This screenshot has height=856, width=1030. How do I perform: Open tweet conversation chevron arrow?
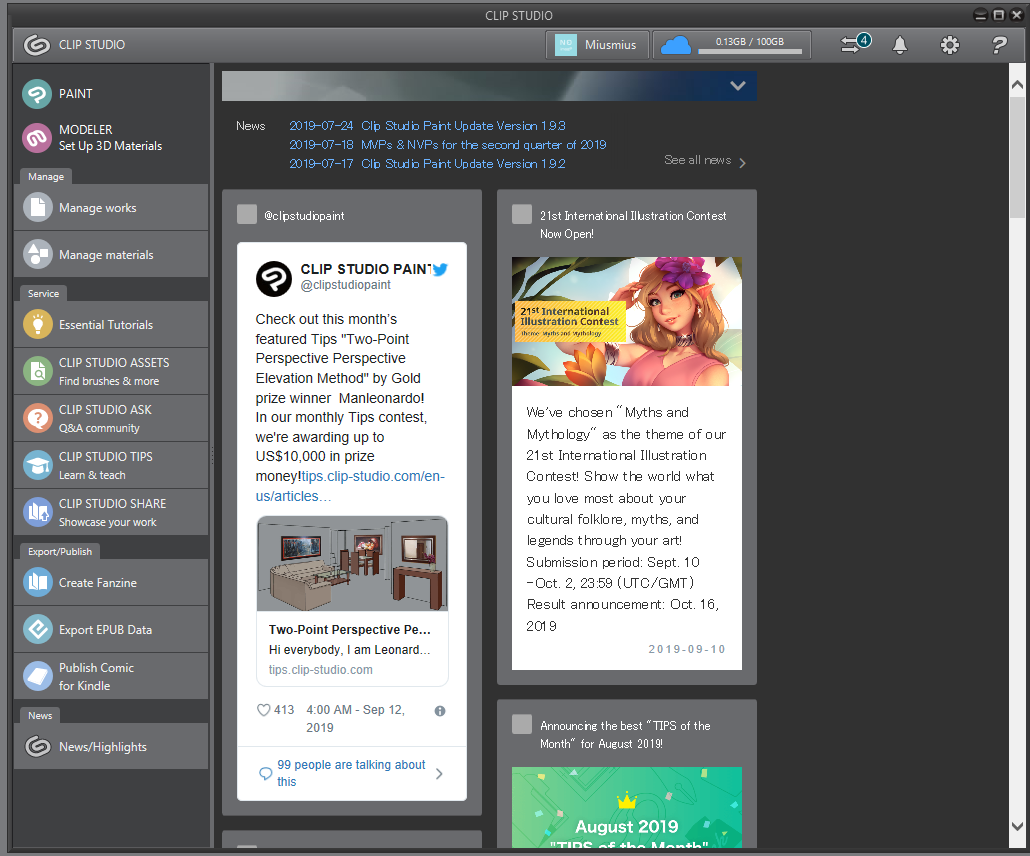[x=439, y=774]
